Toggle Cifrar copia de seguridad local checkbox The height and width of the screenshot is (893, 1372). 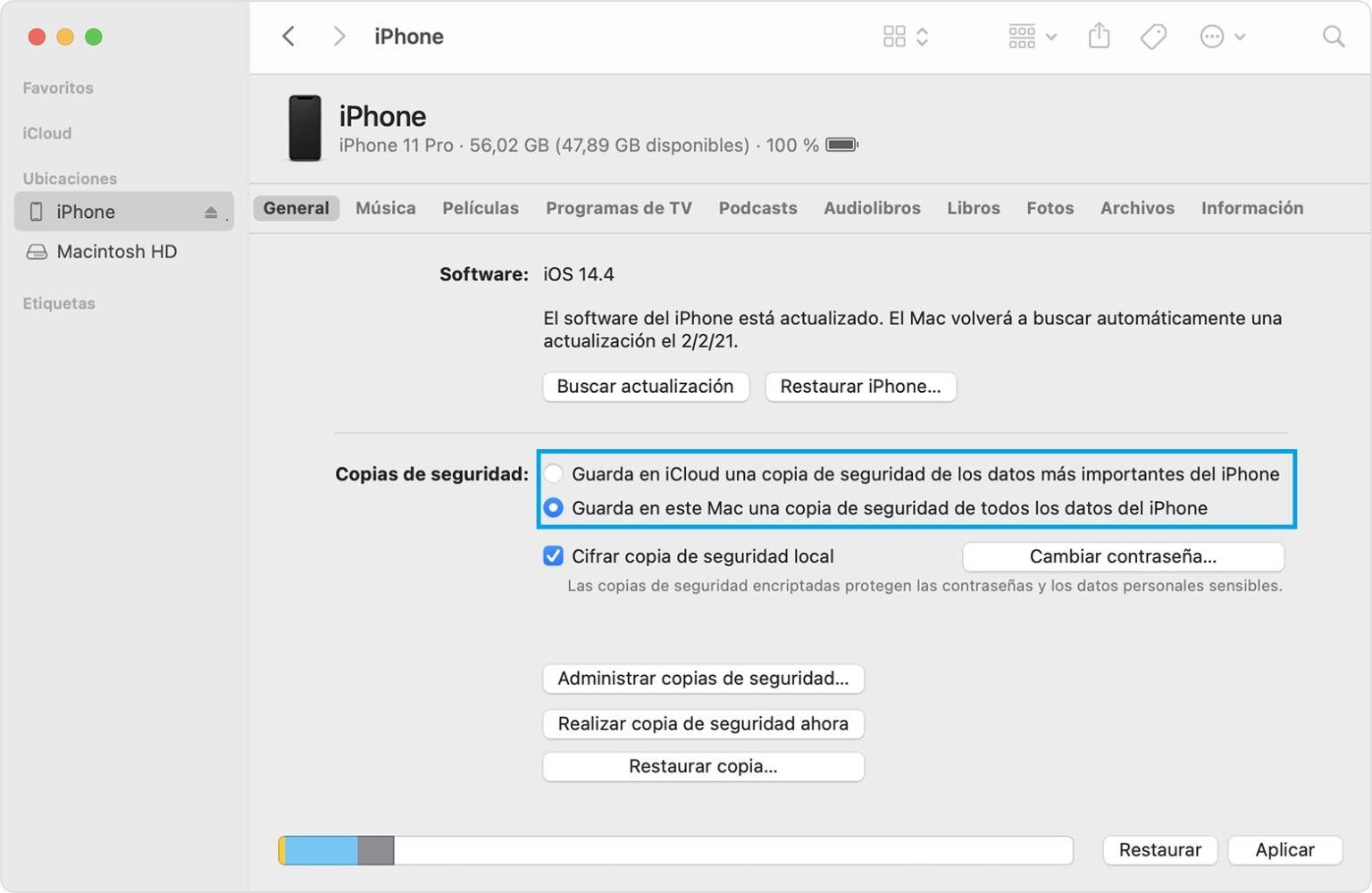tap(554, 556)
